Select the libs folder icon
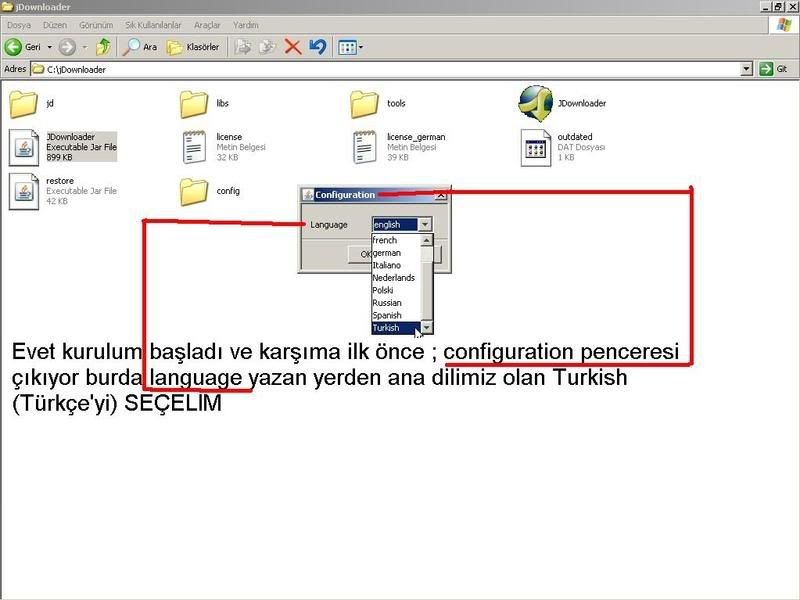 click(x=194, y=104)
